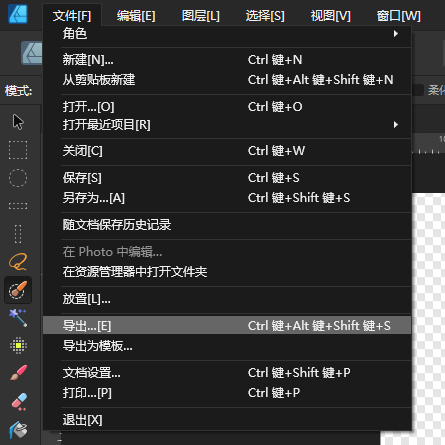Open the 视图[V] menu
This screenshot has width=445, height=445.
(x=331, y=16)
